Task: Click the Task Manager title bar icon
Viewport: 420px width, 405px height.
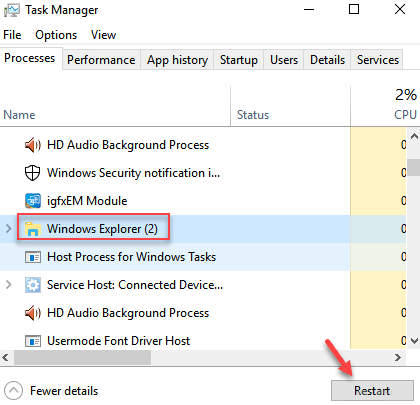Action: click(12, 10)
